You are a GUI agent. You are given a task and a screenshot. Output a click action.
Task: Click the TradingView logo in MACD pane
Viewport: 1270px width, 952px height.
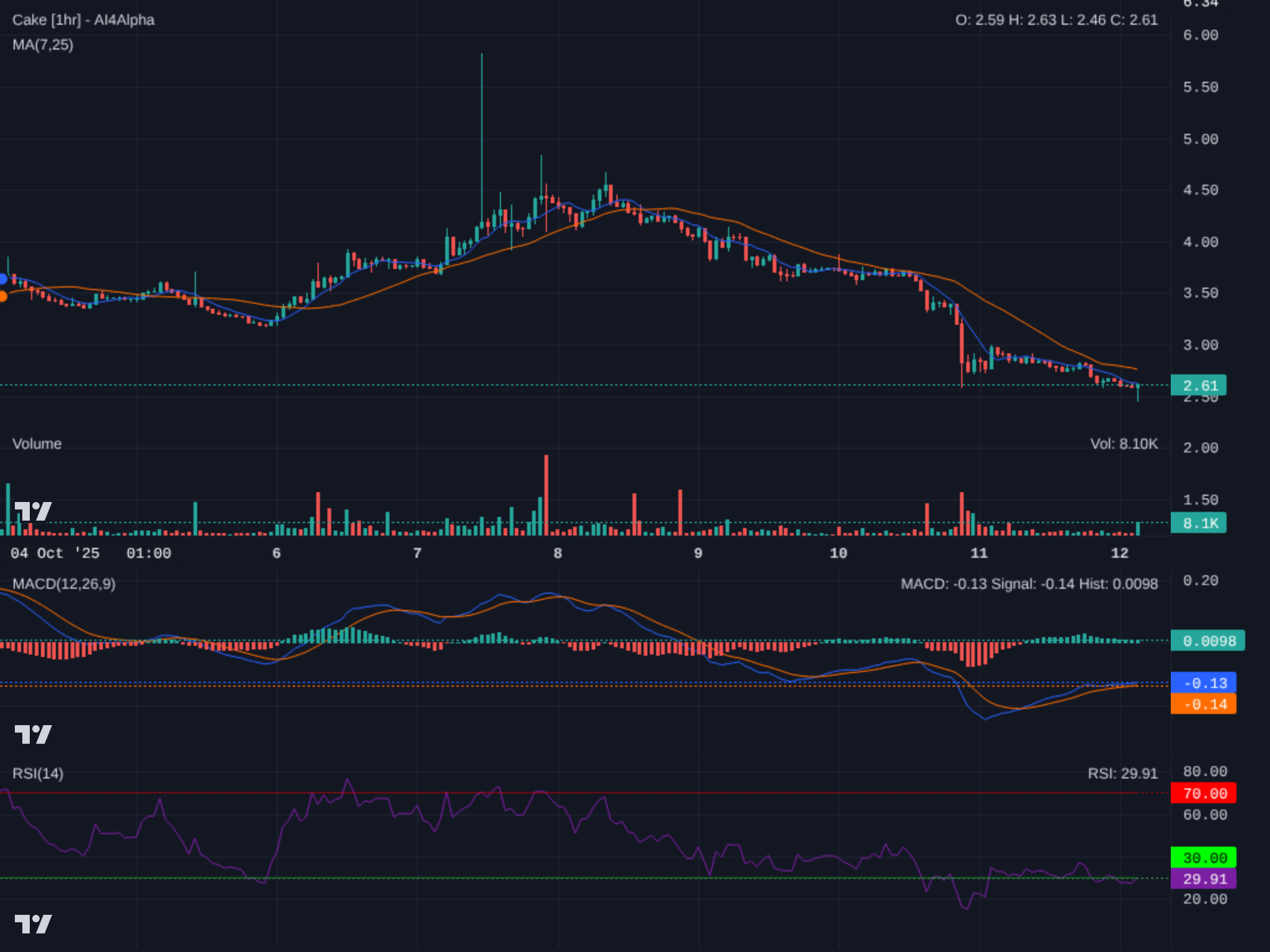(x=33, y=734)
